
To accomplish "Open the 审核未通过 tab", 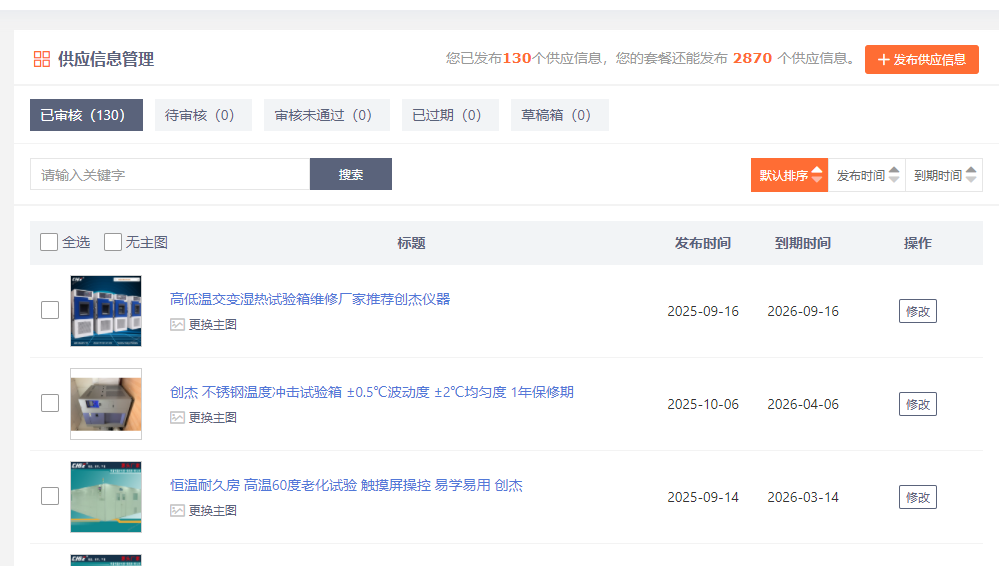I will coord(323,115).
